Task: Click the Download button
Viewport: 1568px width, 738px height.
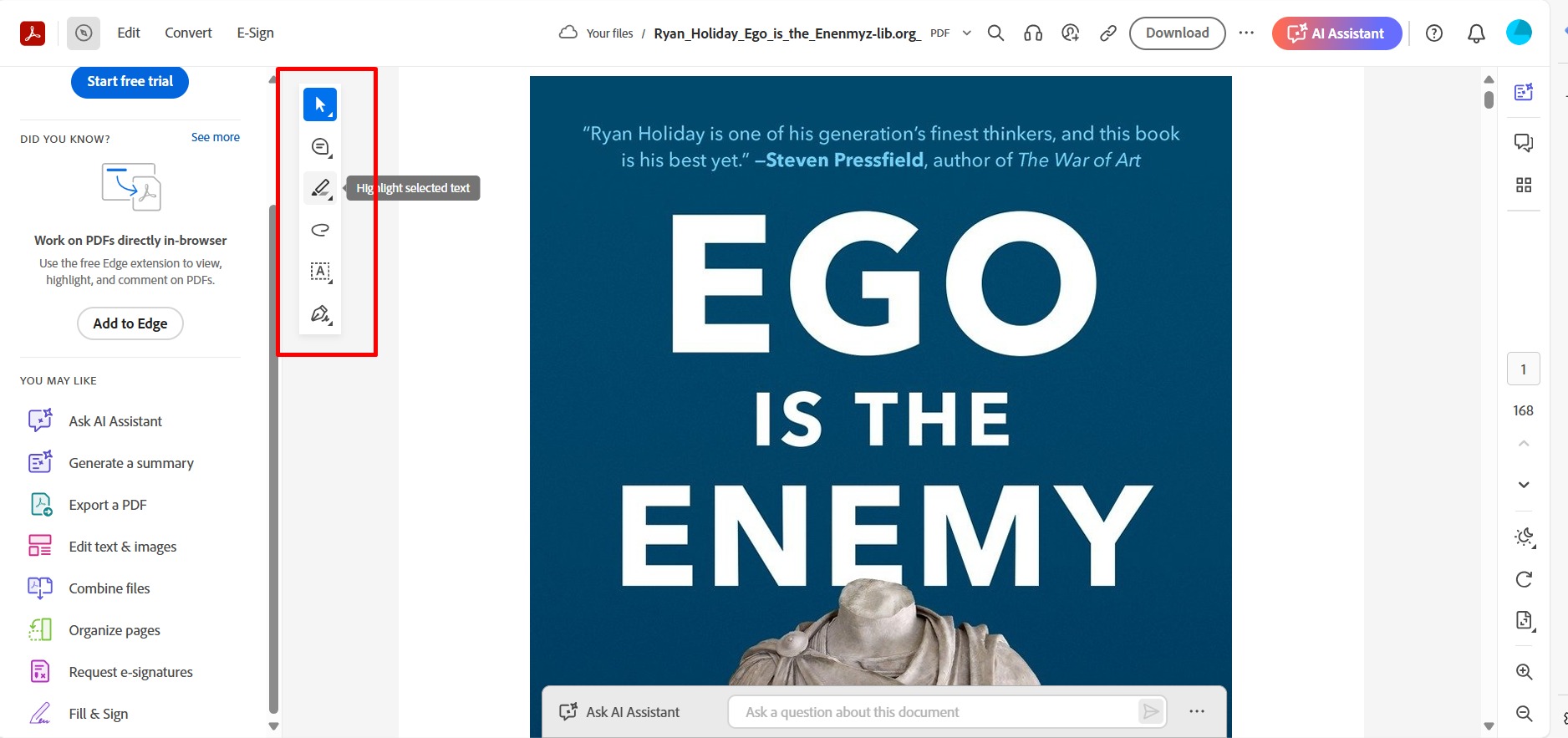Action: 1177,33
